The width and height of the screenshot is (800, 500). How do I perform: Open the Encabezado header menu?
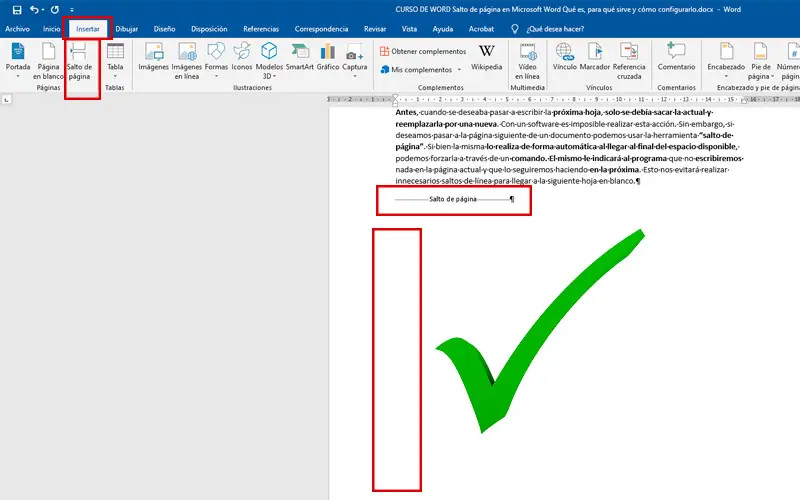pyautogui.click(x=726, y=61)
